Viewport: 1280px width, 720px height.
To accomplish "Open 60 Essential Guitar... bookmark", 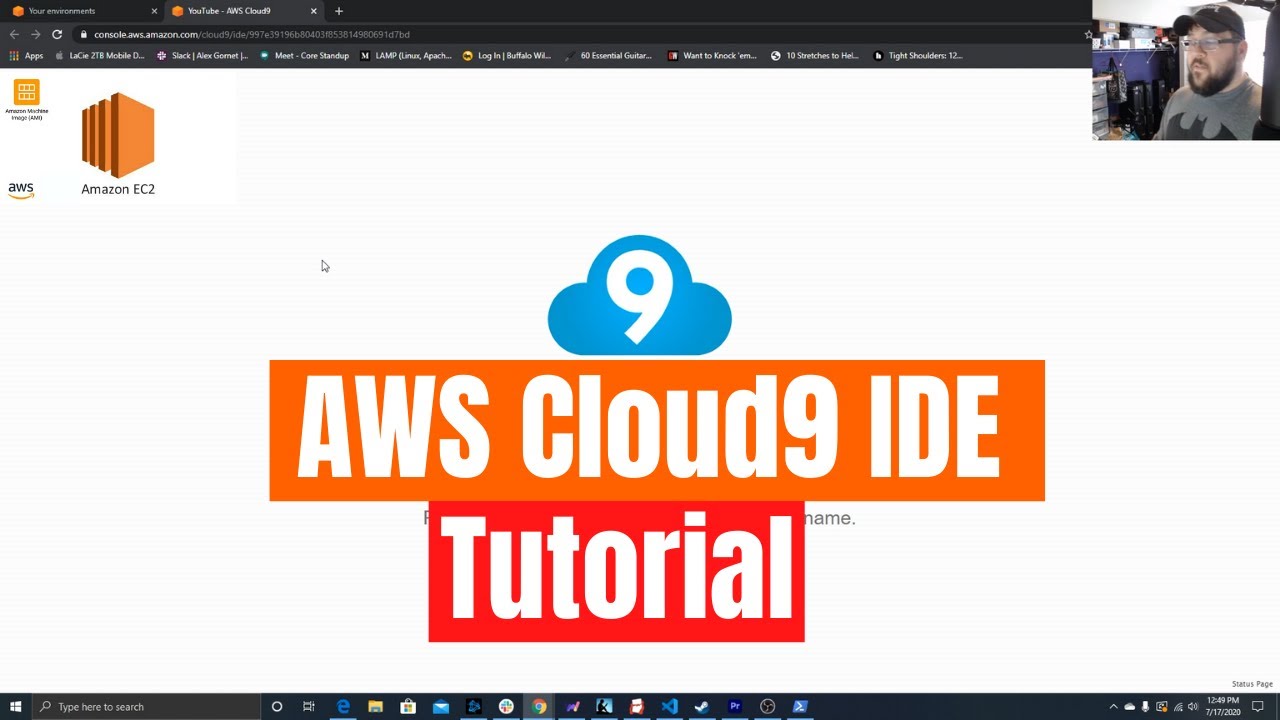I will point(610,56).
